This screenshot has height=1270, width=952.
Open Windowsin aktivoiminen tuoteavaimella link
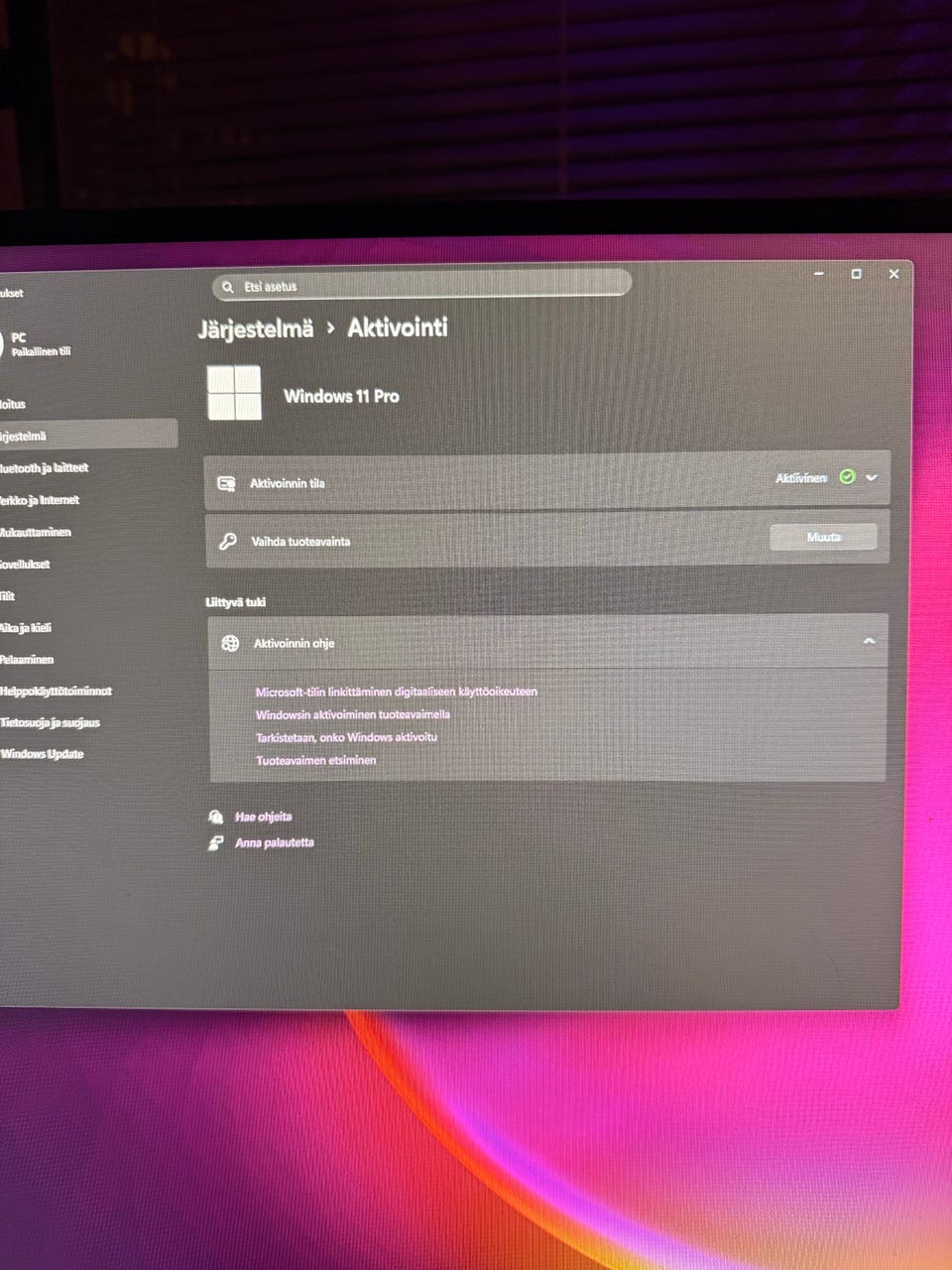point(353,714)
